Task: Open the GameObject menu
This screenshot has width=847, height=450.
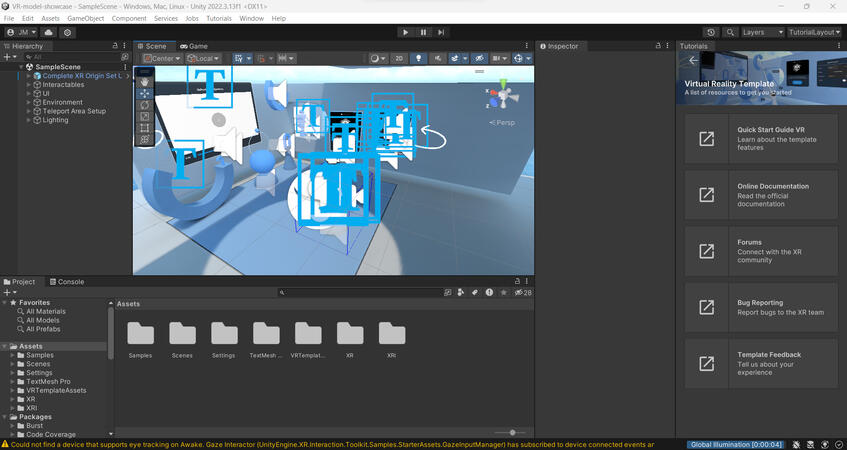Action: (x=86, y=18)
